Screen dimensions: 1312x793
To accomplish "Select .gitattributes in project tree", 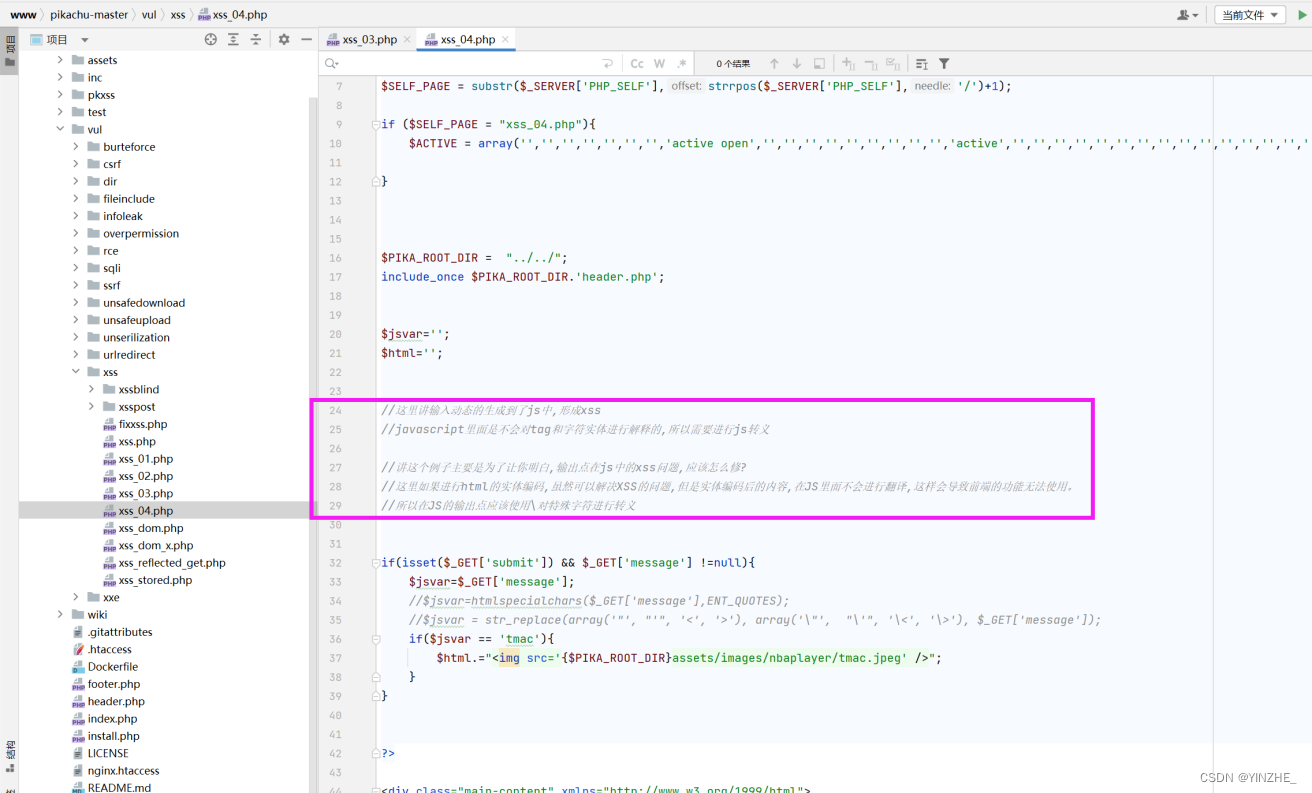I will click(x=120, y=632).
